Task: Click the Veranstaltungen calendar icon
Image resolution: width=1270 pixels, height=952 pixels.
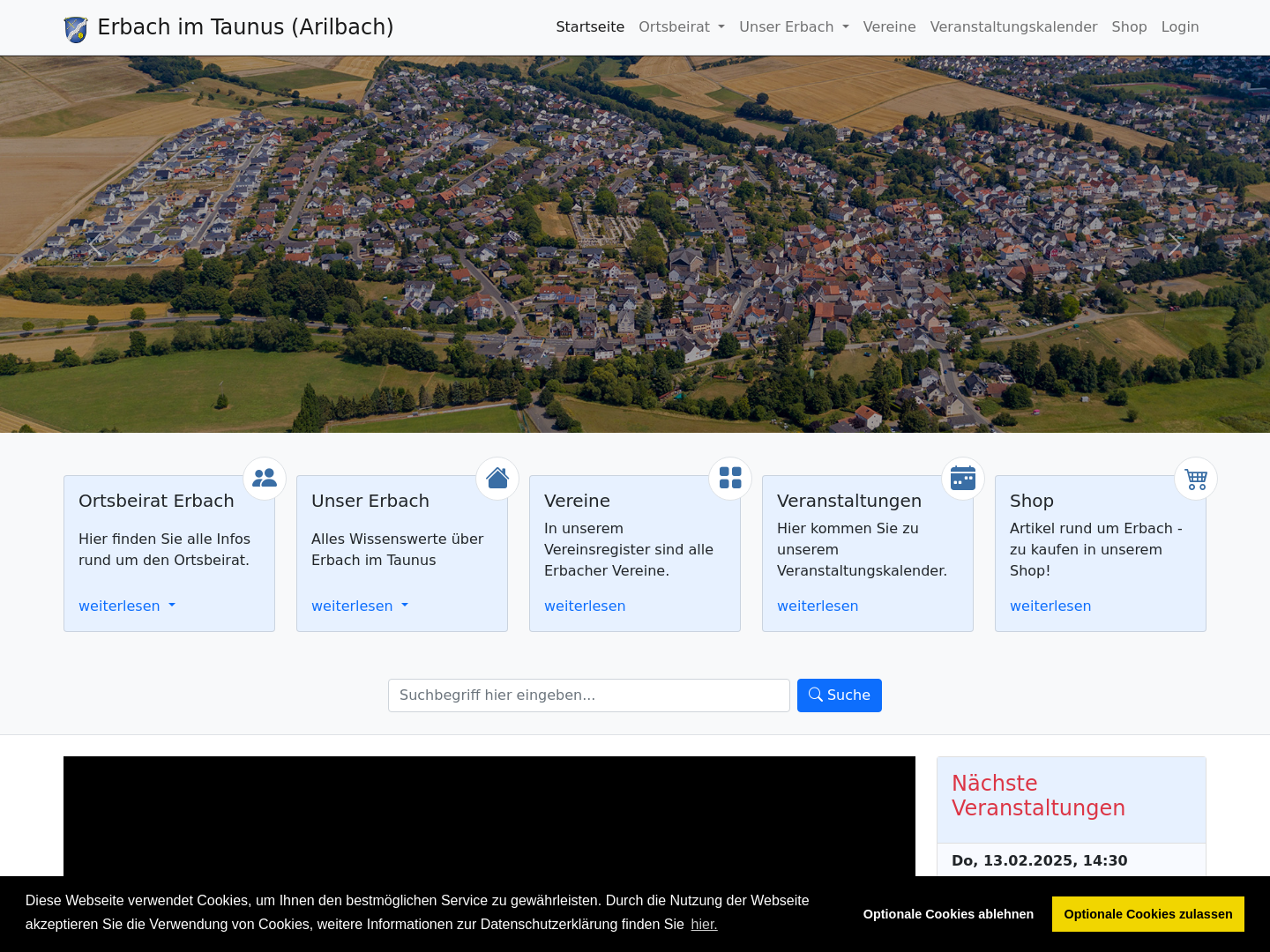Action: 963,478
